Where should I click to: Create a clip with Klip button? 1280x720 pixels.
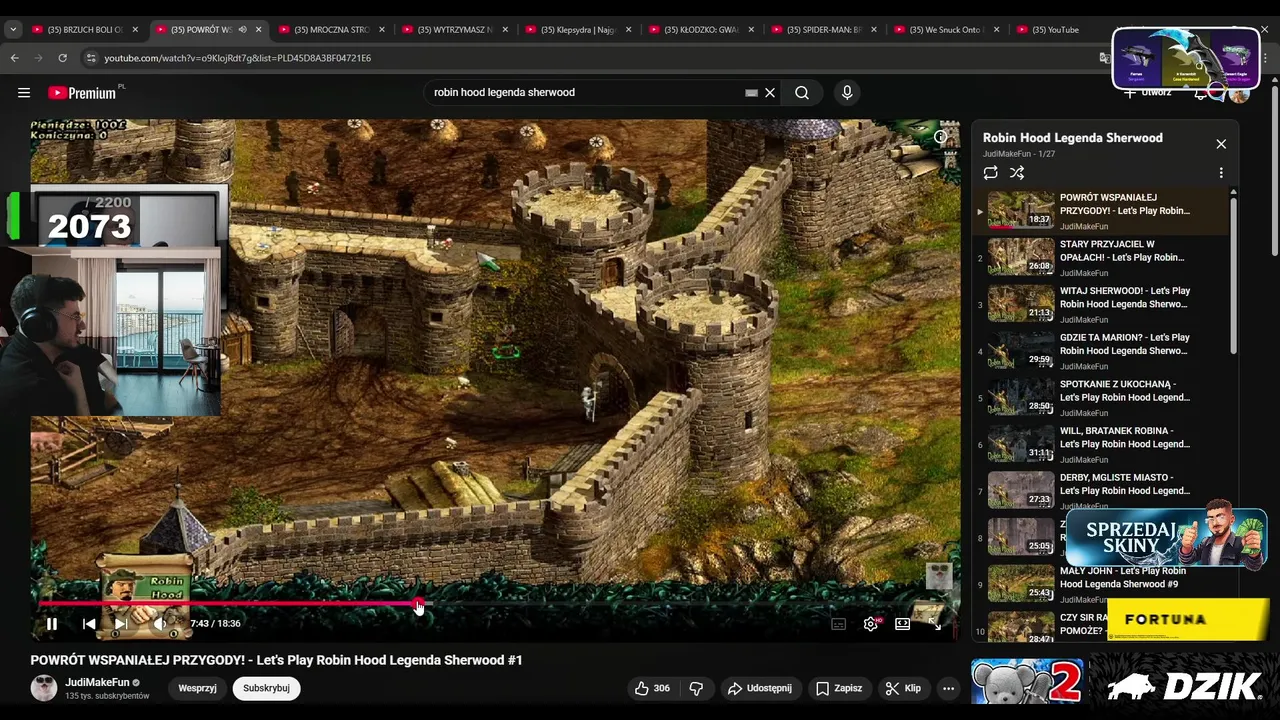coord(903,688)
